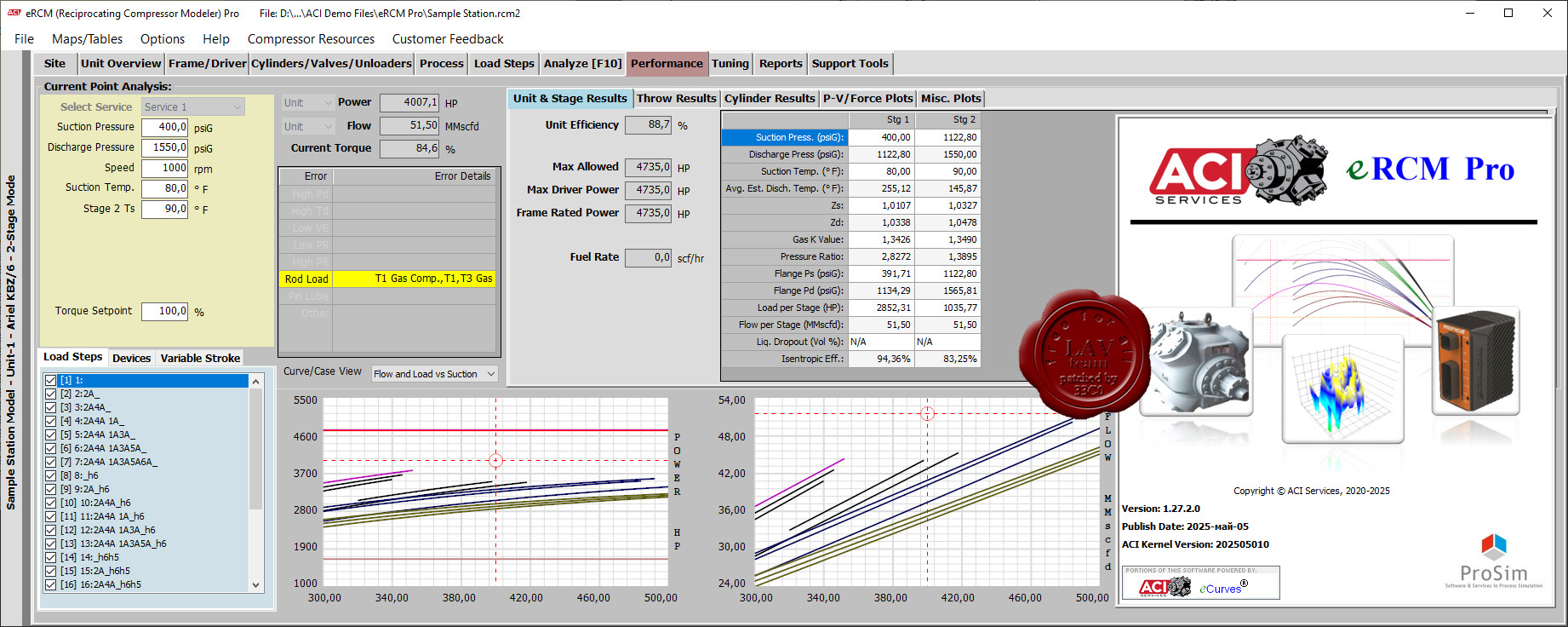Click the Unit Efficiency value 88,7
This screenshot has width=1568, height=627.
[648, 125]
